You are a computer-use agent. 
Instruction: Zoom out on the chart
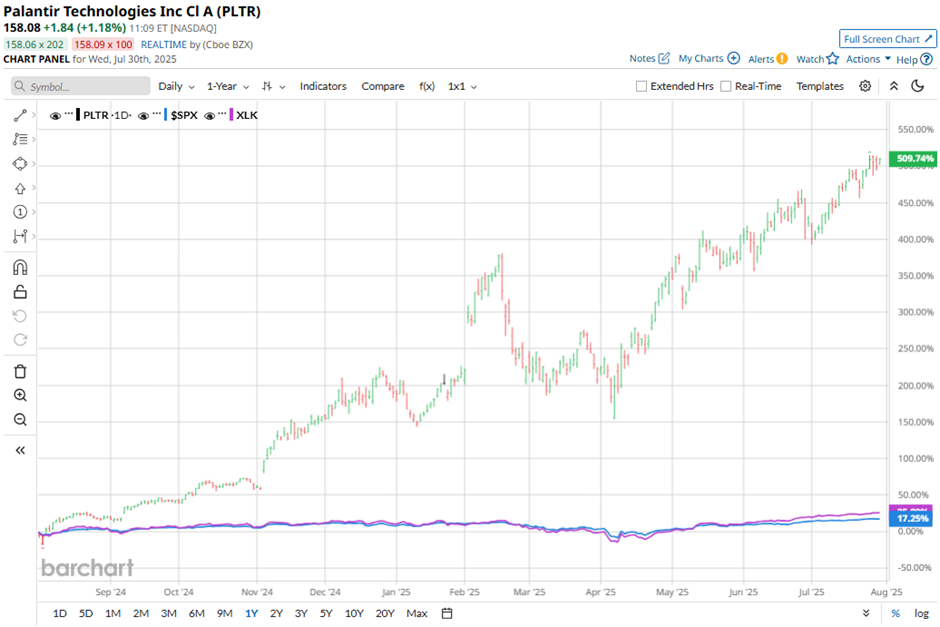pos(20,420)
